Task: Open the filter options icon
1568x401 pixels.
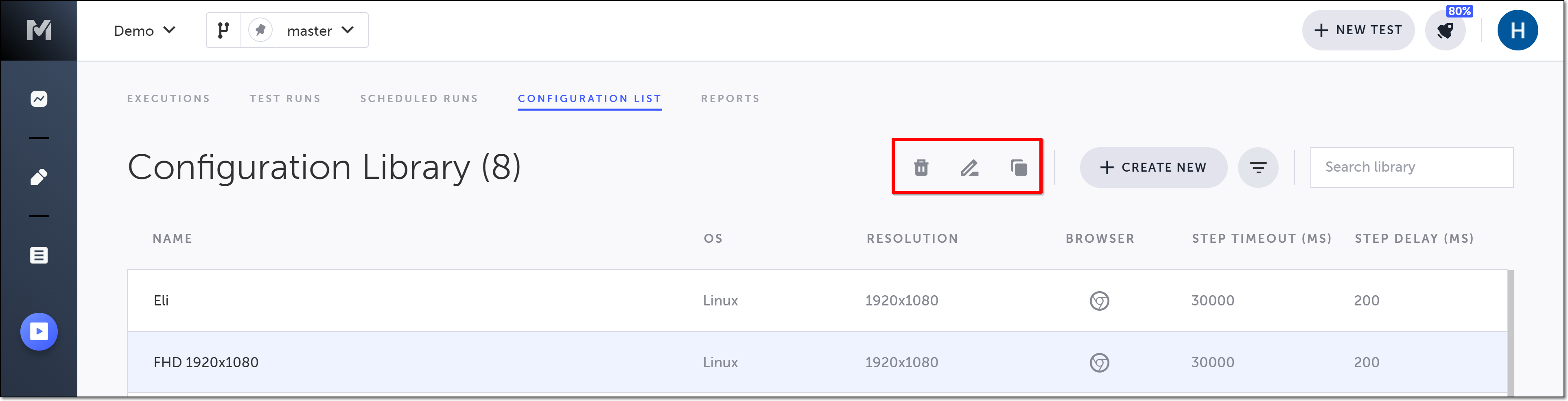Action: (1257, 167)
